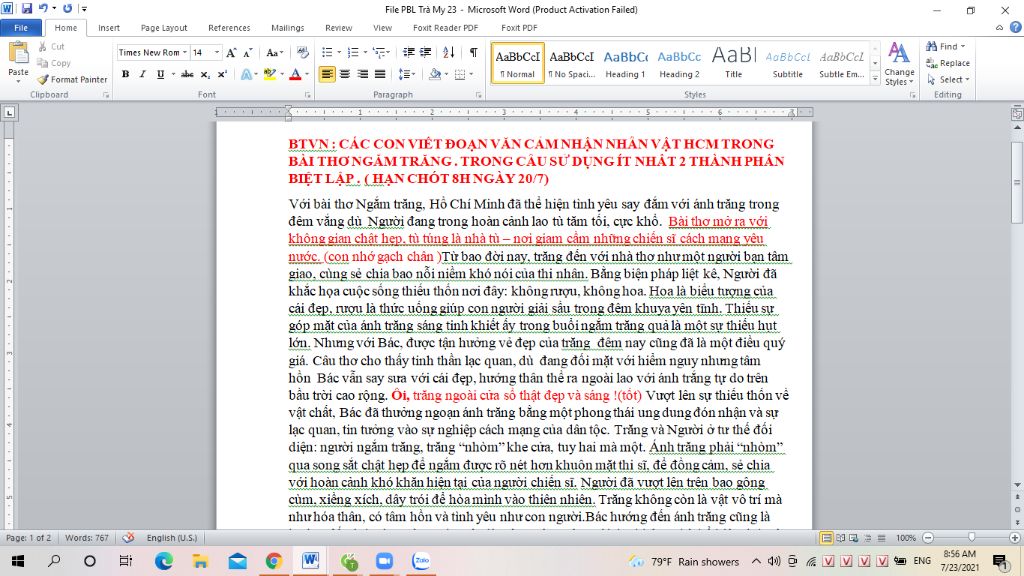Screen dimensions: 1024x576
Task: Increase paragraph indent
Action: [x=425, y=52]
